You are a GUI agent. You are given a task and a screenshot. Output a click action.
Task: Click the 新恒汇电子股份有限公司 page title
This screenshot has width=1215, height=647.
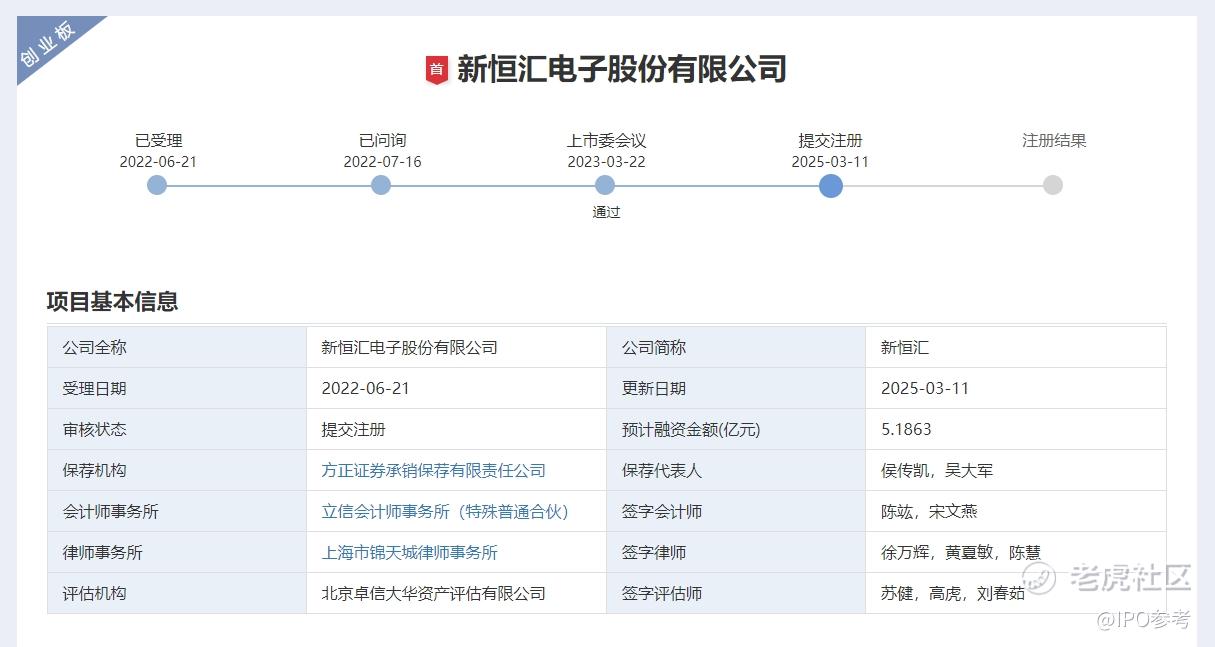coord(622,69)
